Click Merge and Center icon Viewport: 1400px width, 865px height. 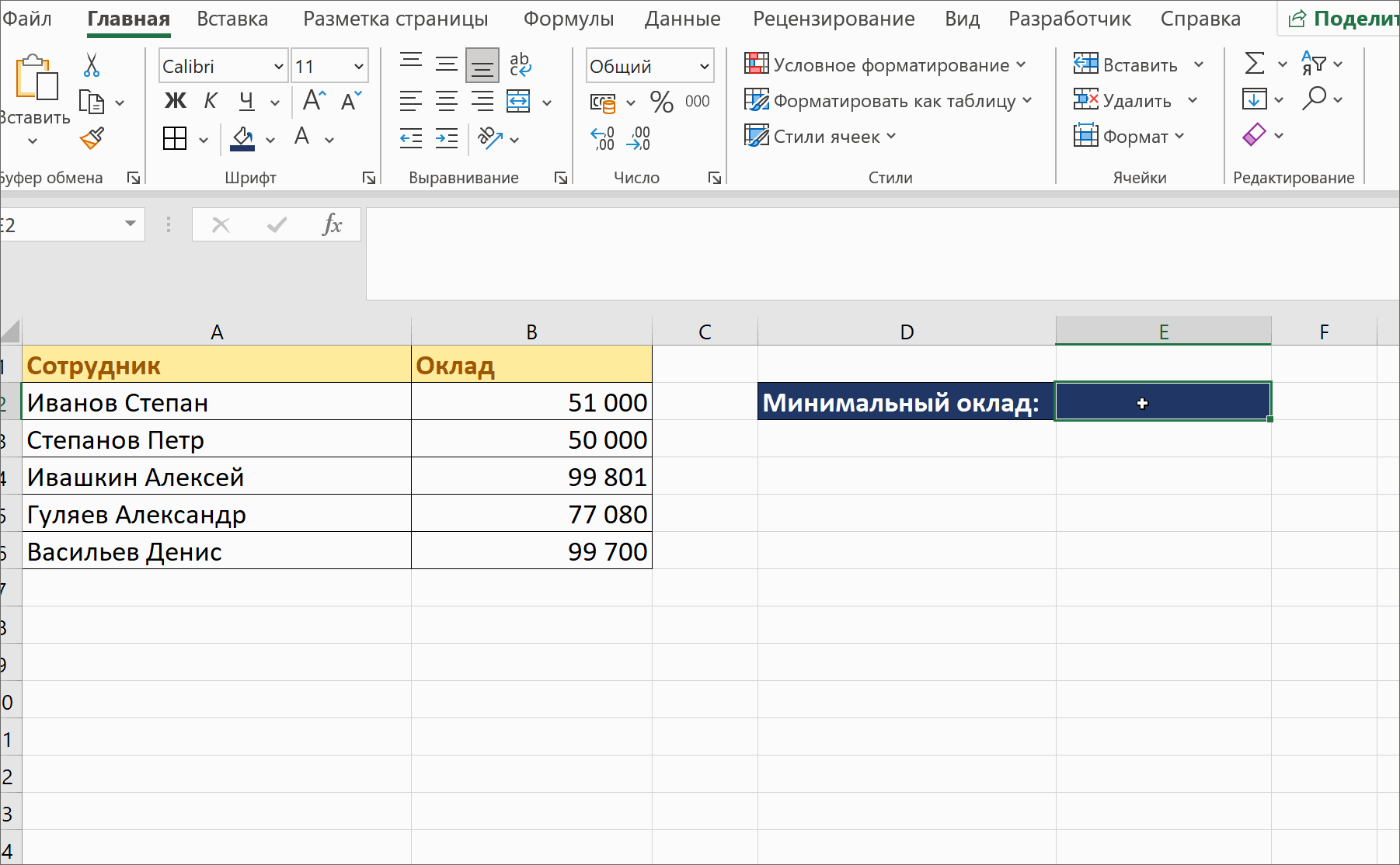518,101
